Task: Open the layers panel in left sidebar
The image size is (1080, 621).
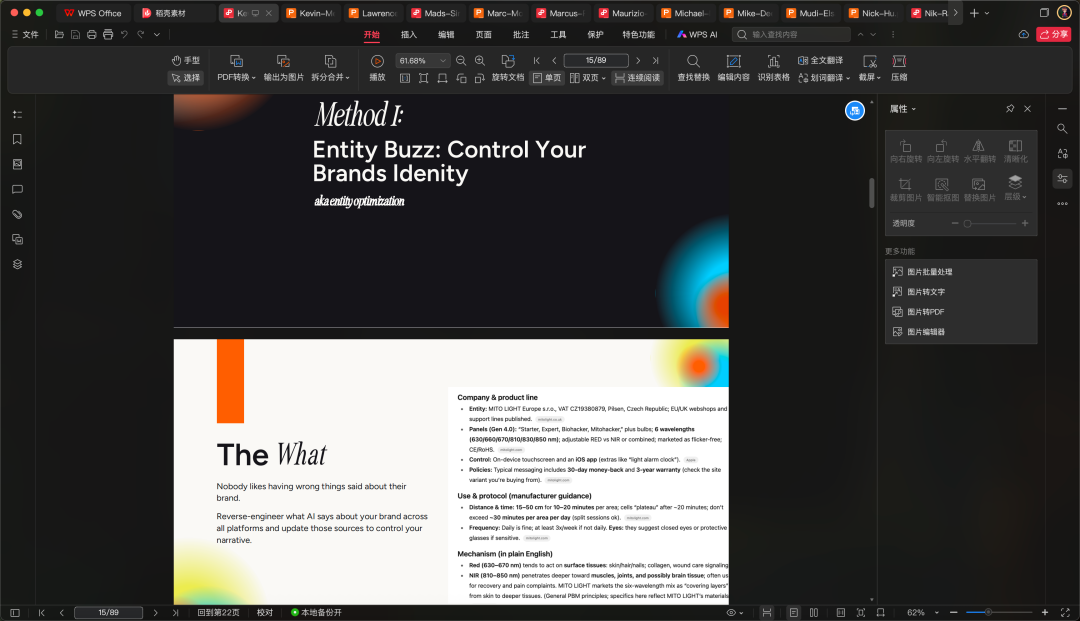Action: (17, 264)
